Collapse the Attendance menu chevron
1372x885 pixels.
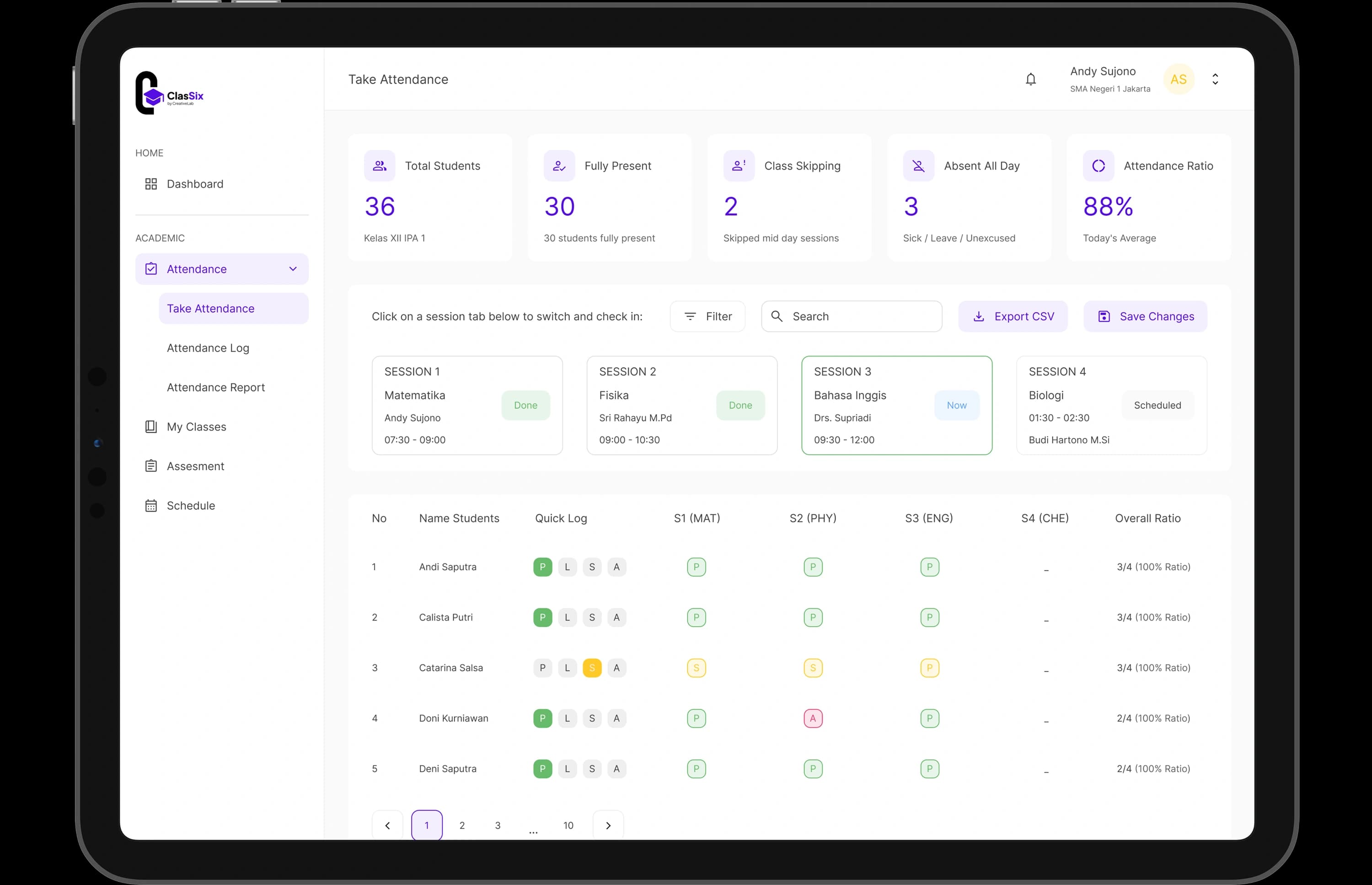[x=293, y=269]
